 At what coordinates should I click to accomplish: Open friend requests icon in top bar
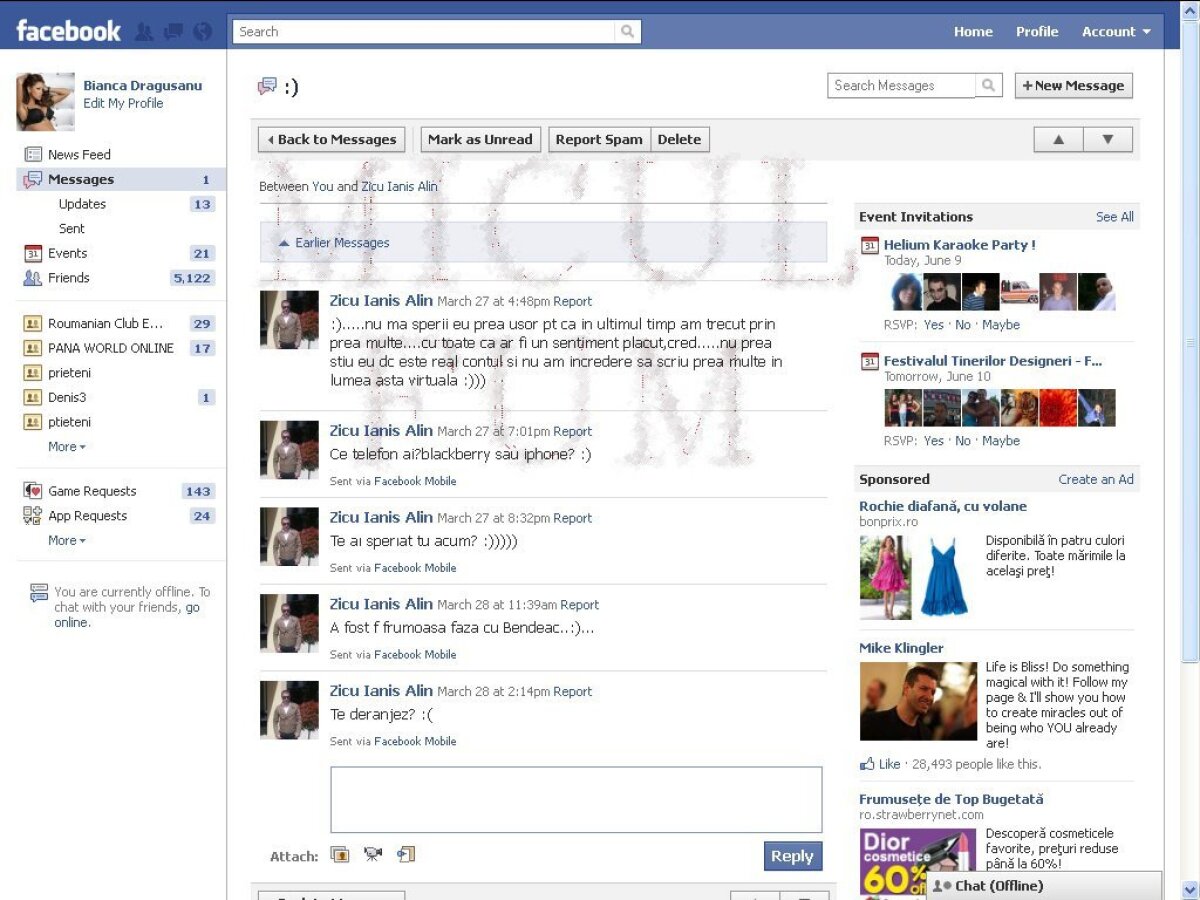pyautogui.click(x=146, y=31)
